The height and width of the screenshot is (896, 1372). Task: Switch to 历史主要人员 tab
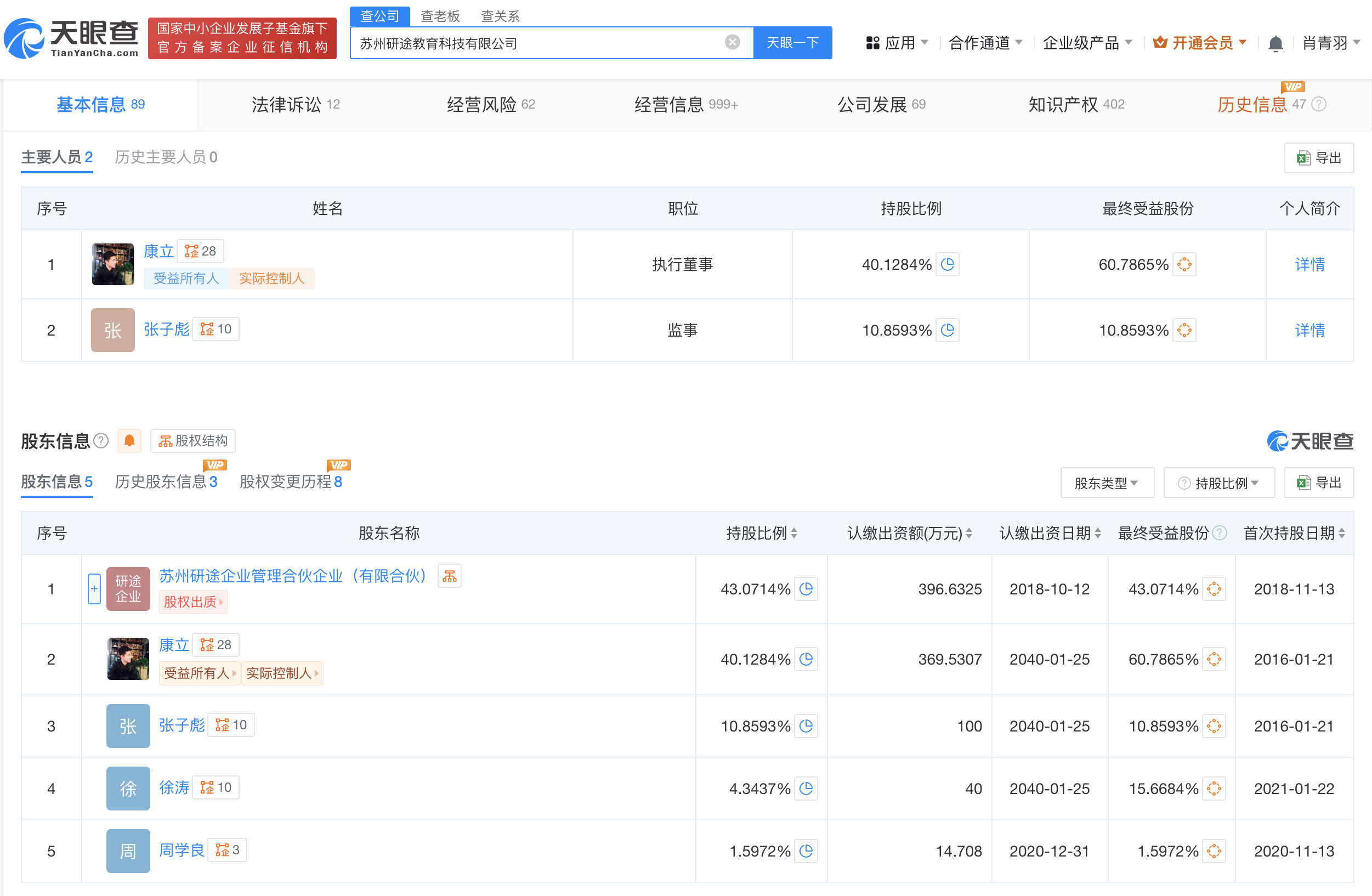[x=166, y=157]
